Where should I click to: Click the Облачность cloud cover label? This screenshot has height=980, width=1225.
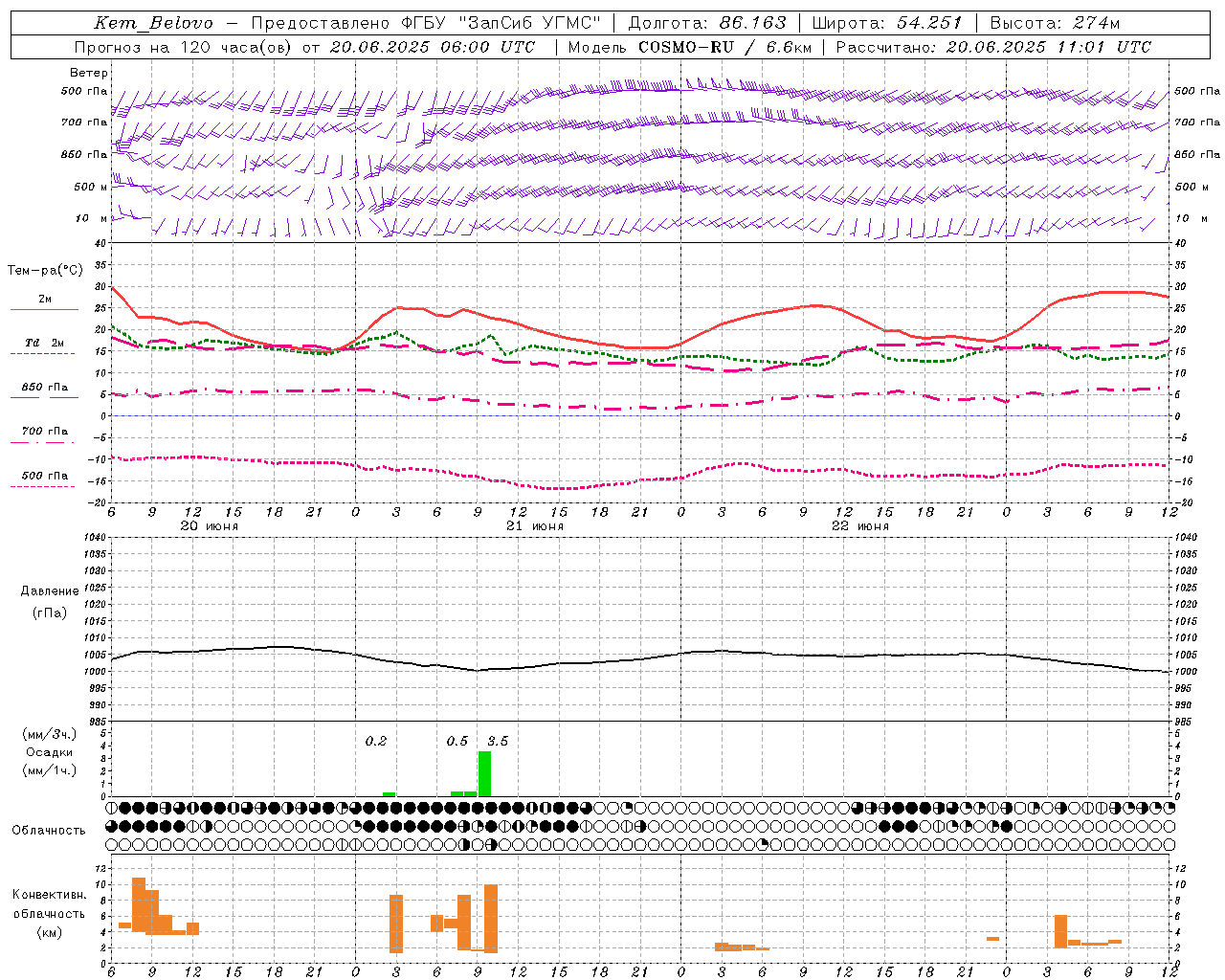(x=49, y=831)
